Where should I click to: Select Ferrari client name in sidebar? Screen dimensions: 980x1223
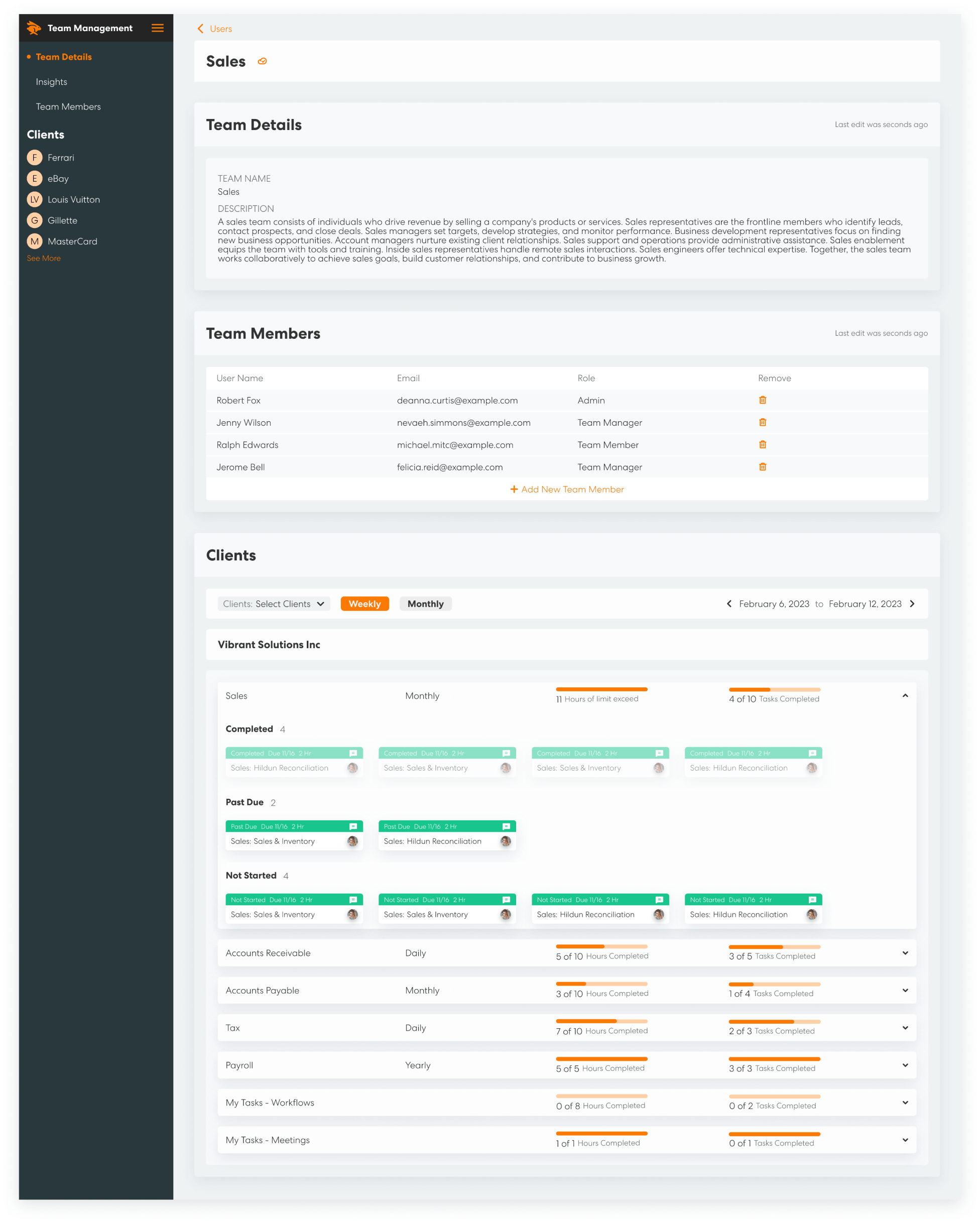click(x=61, y=158)
